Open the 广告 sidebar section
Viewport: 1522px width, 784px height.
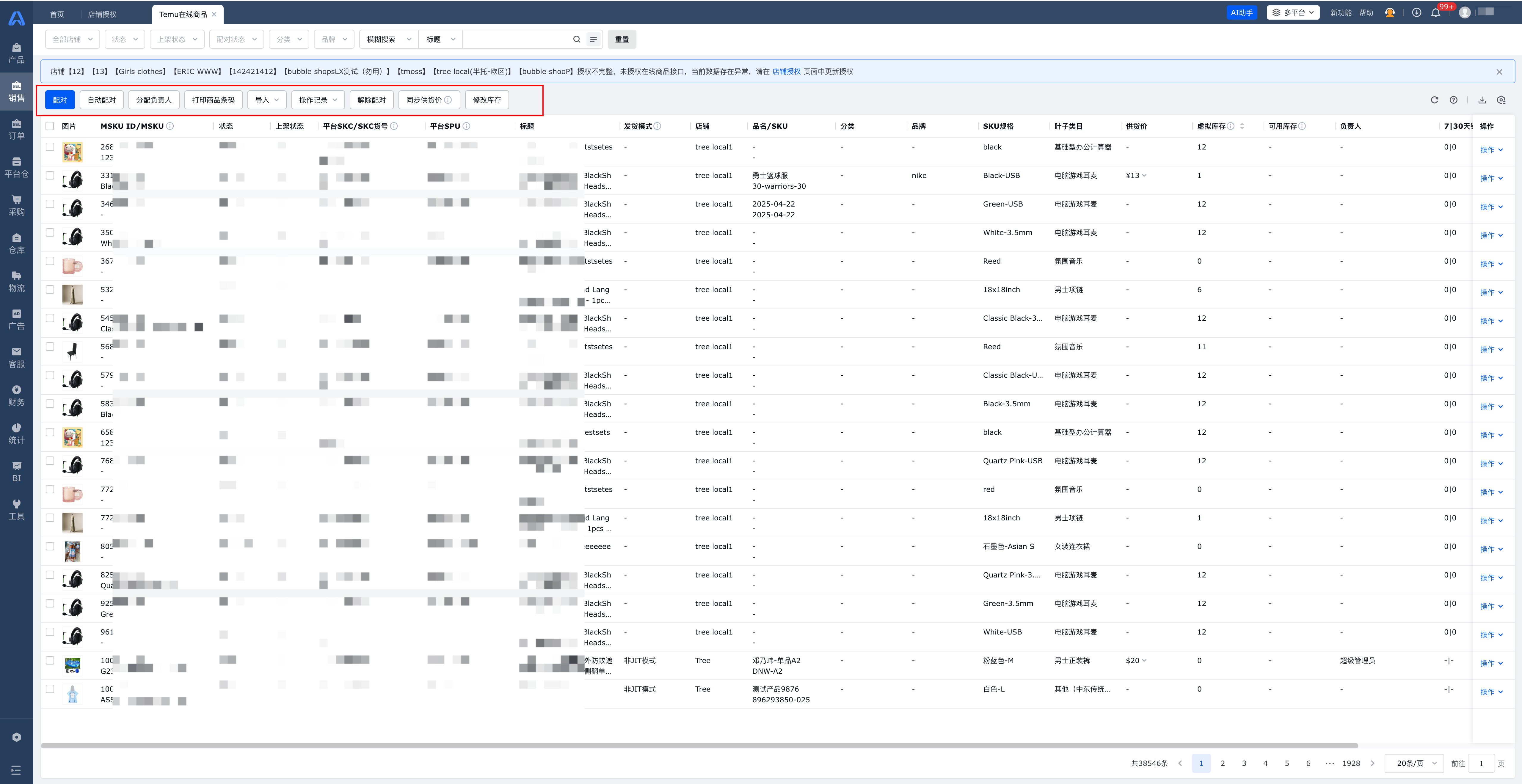(x=17, y=320)
